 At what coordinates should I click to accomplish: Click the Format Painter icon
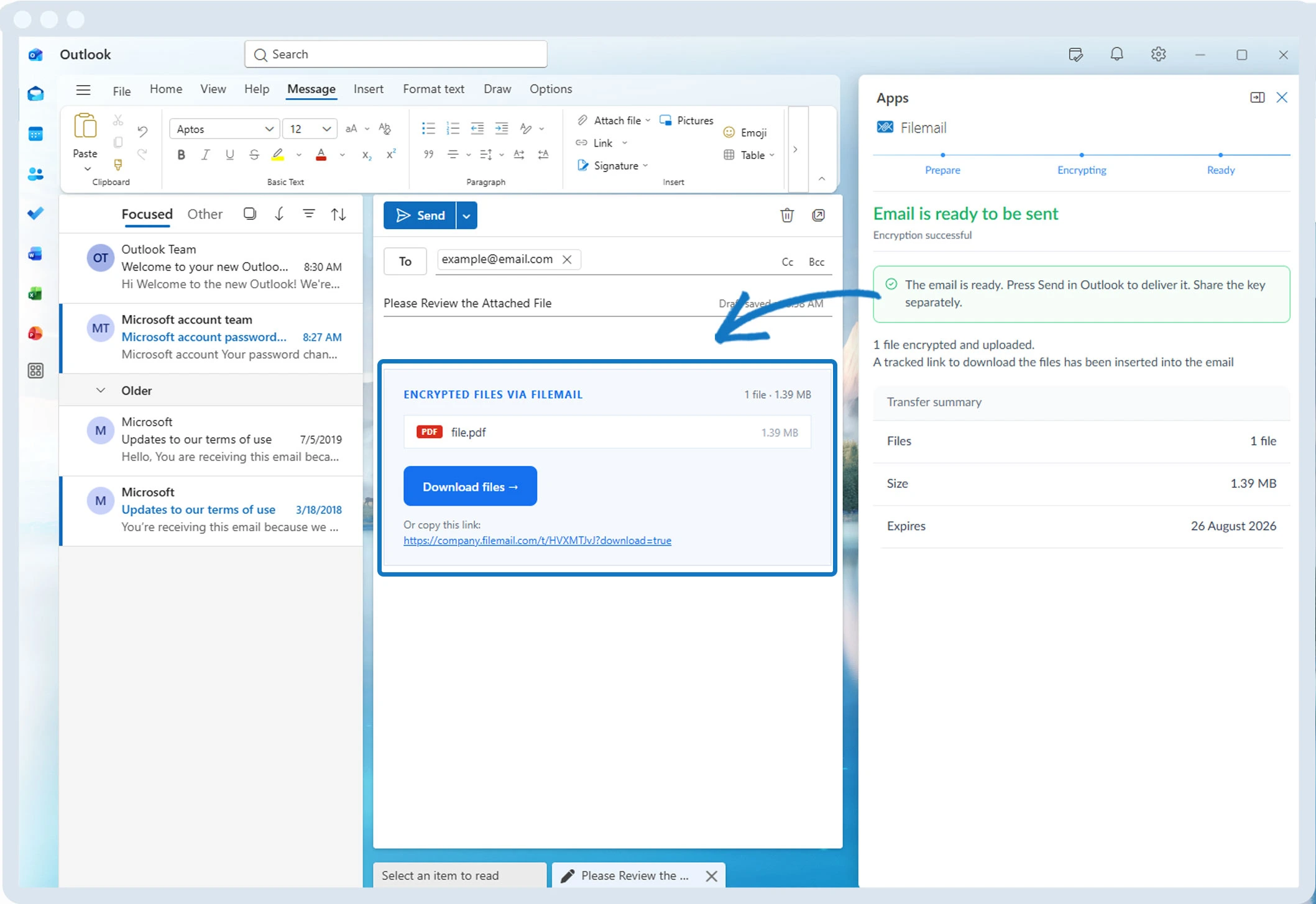click(118, 165)
